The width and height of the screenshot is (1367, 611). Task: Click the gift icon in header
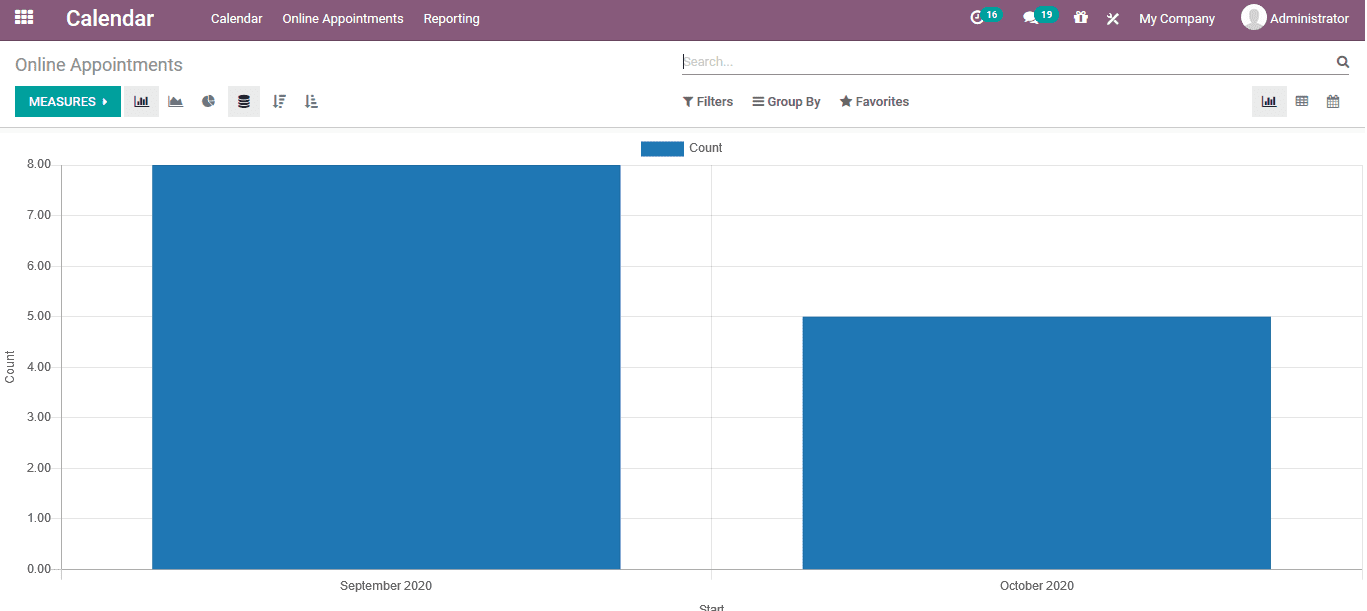[1080, 18]
